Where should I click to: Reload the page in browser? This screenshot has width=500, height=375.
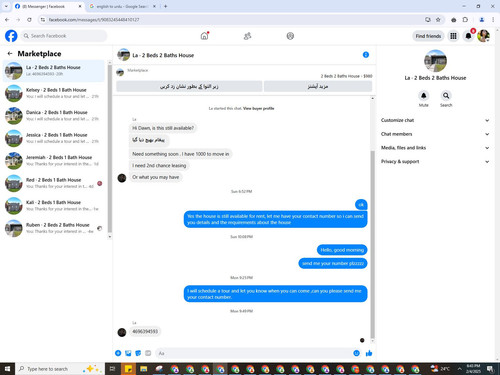coord(29,20)
